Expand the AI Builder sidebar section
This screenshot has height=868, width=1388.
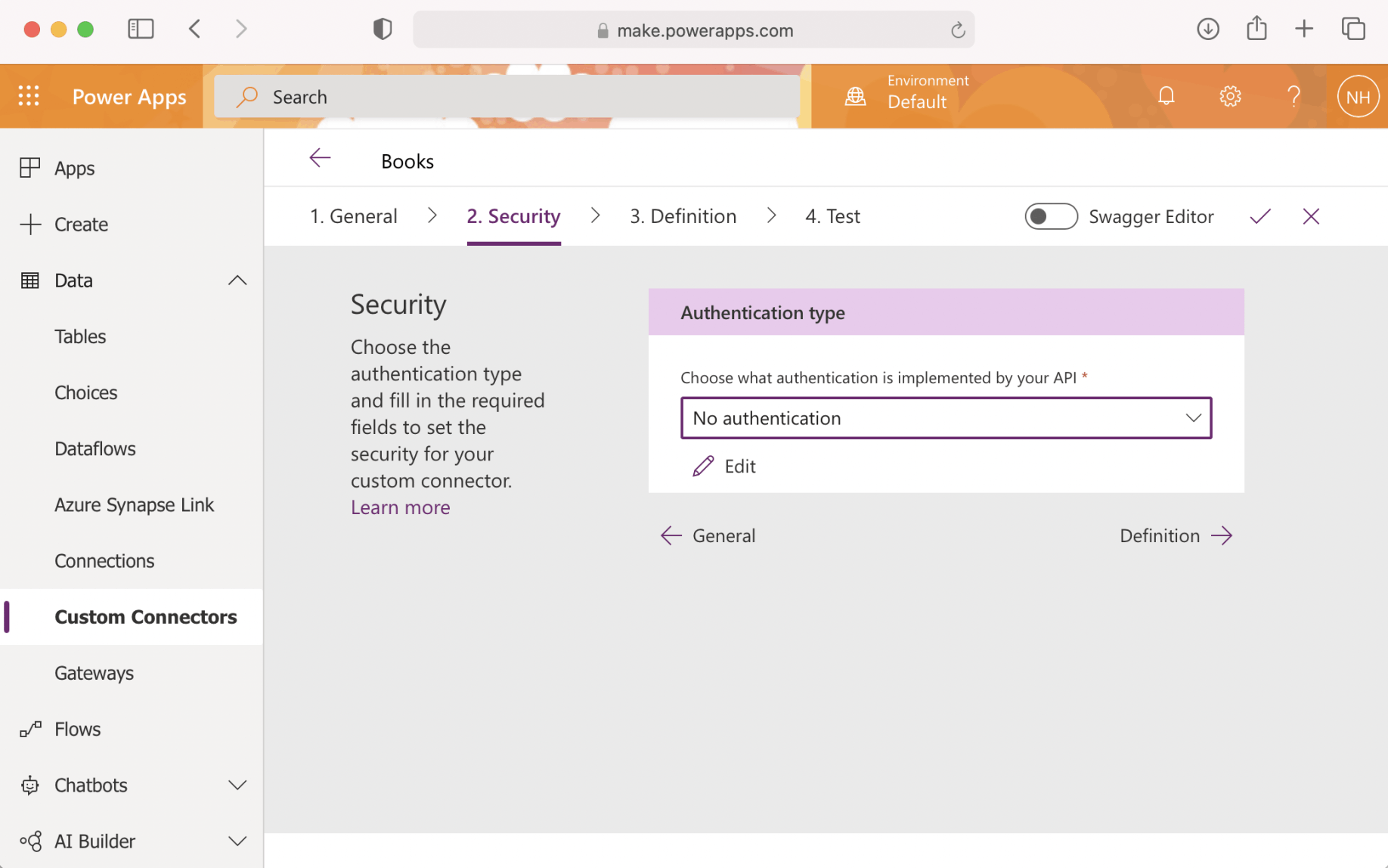(x=237, y=841)
